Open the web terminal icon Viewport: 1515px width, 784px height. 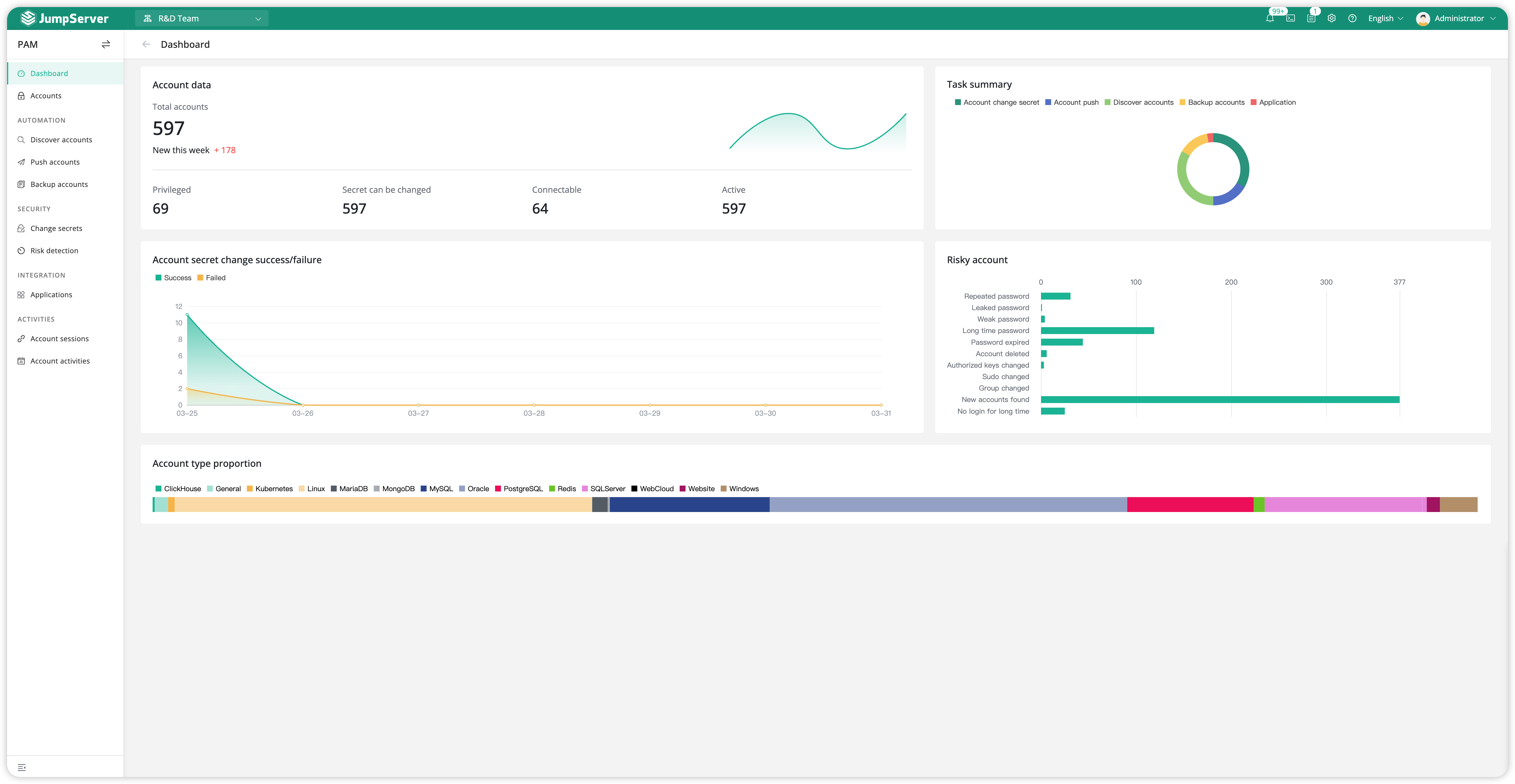pos(1290,18)
